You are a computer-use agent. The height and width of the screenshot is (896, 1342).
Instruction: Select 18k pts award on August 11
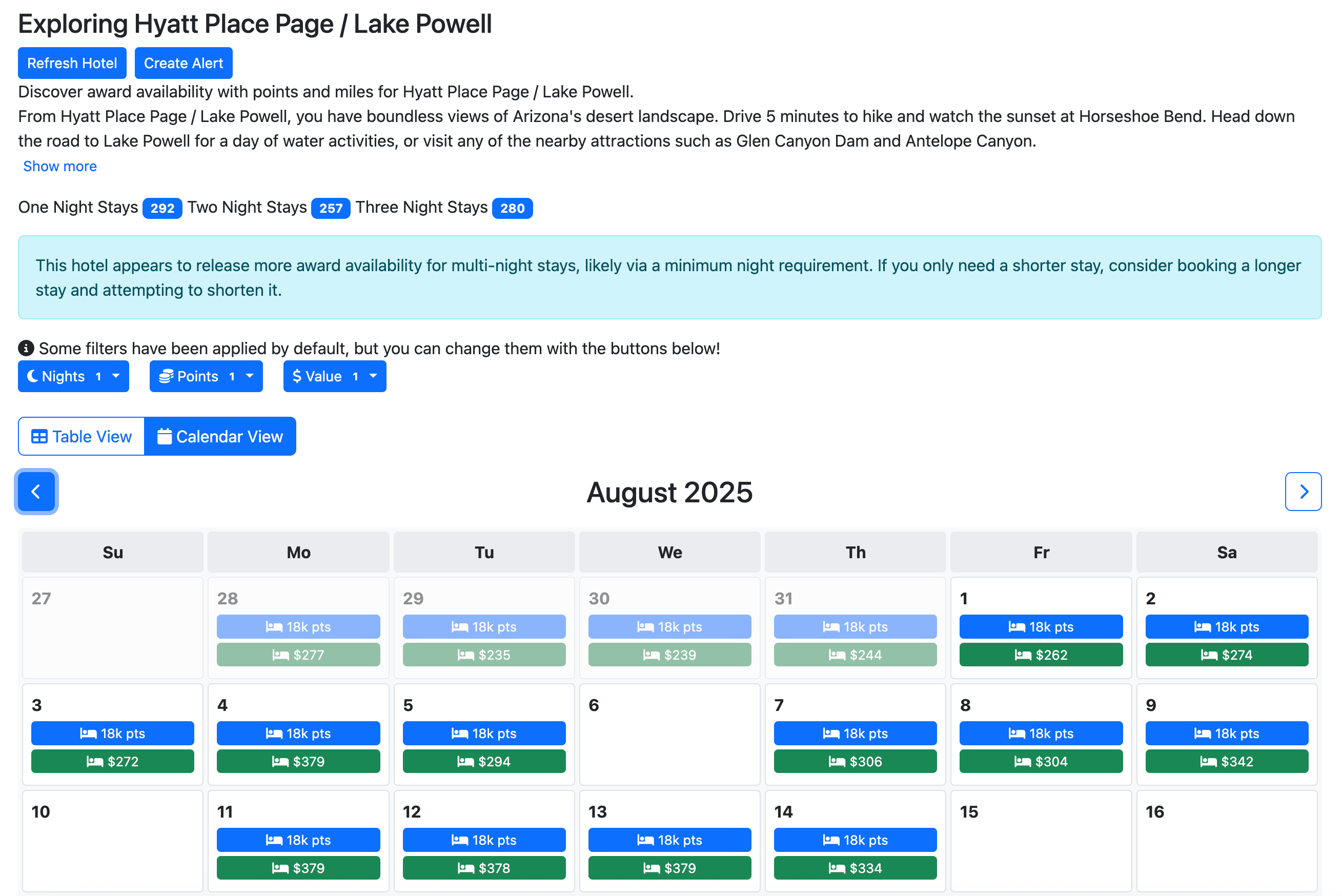(x=298, y=840)
